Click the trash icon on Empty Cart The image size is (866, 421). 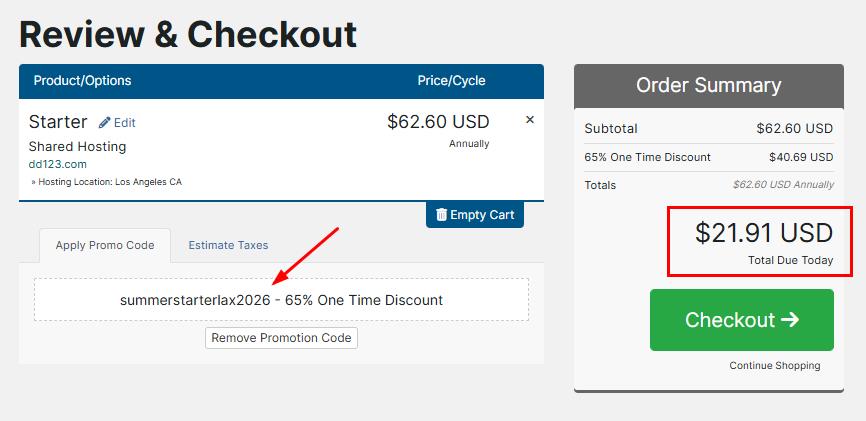[x=441, y=214]
